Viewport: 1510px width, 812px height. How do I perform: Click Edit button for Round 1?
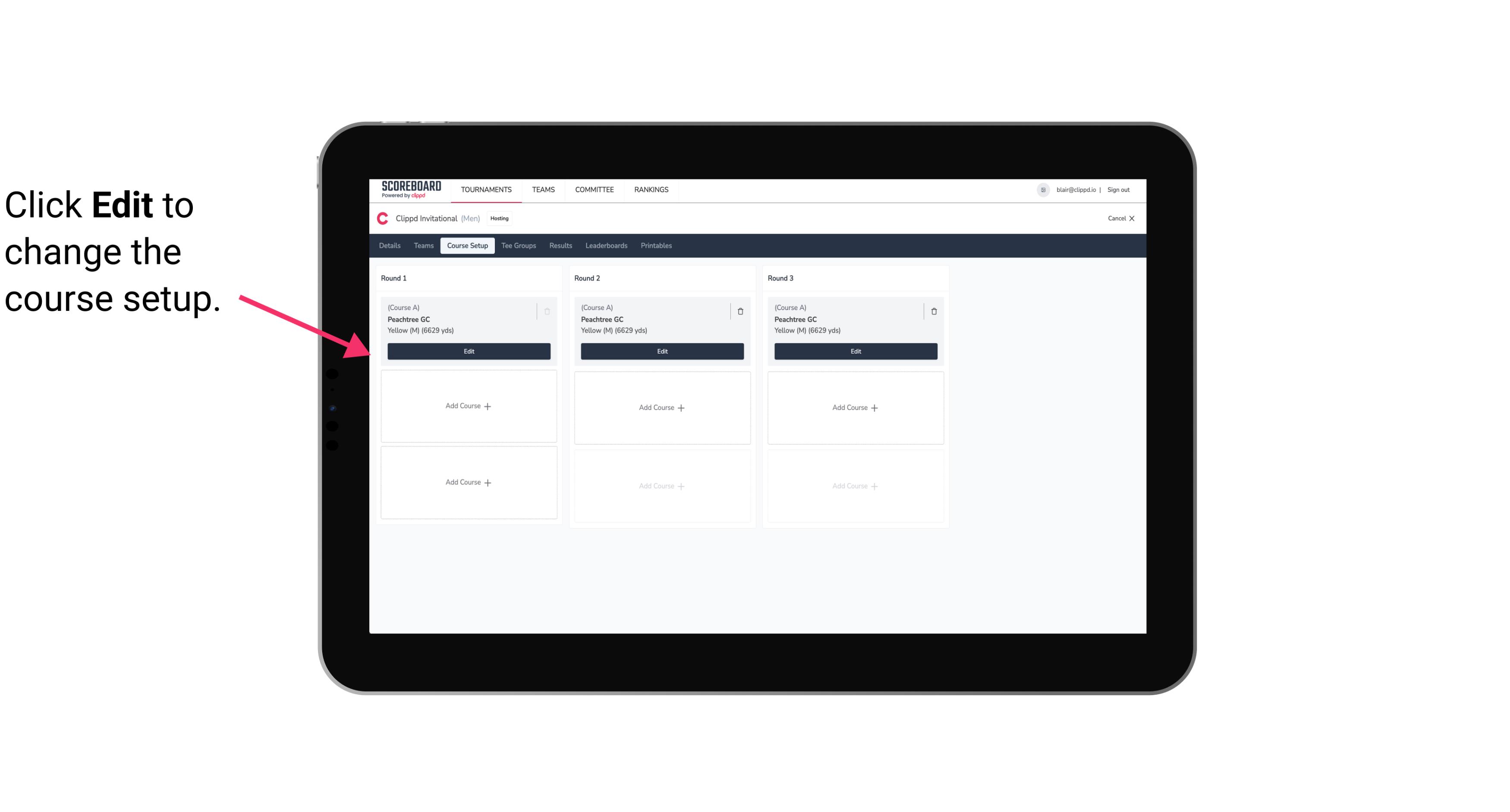click(468, 350)
